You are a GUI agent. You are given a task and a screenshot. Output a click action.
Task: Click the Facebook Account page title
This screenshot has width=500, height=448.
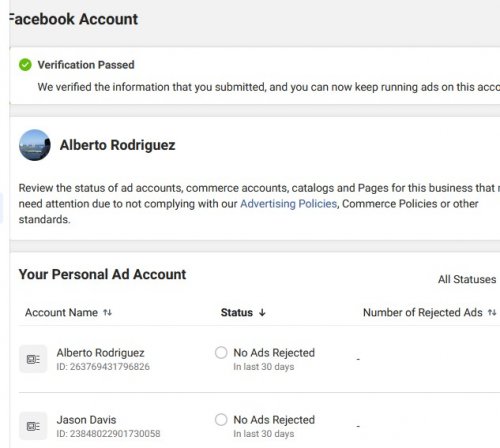[73, 19]
